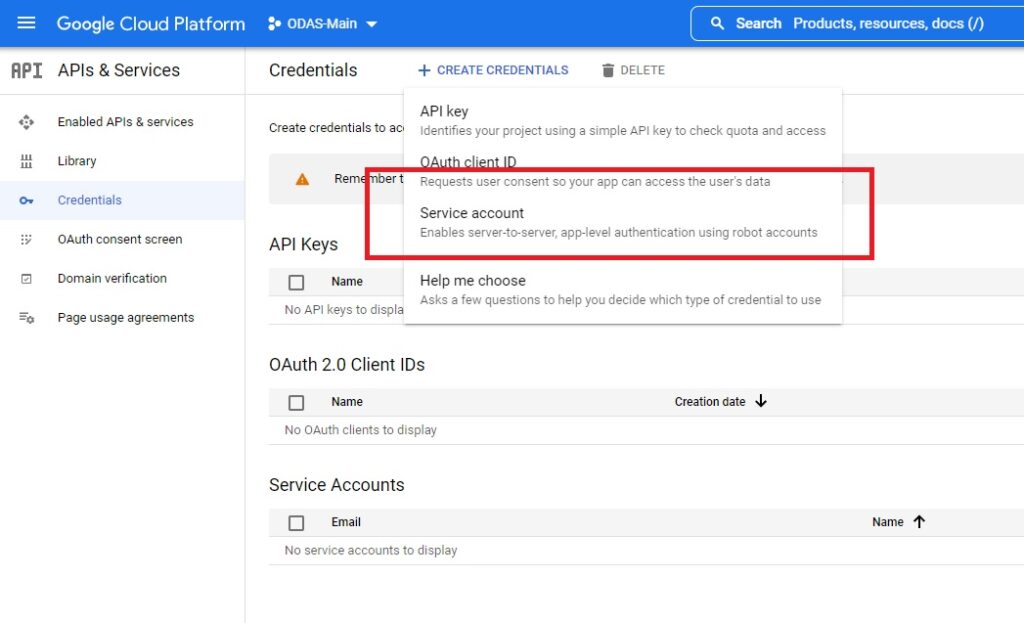Click the Creation date column header
1024x623 pixels.
tap(710, 402)
